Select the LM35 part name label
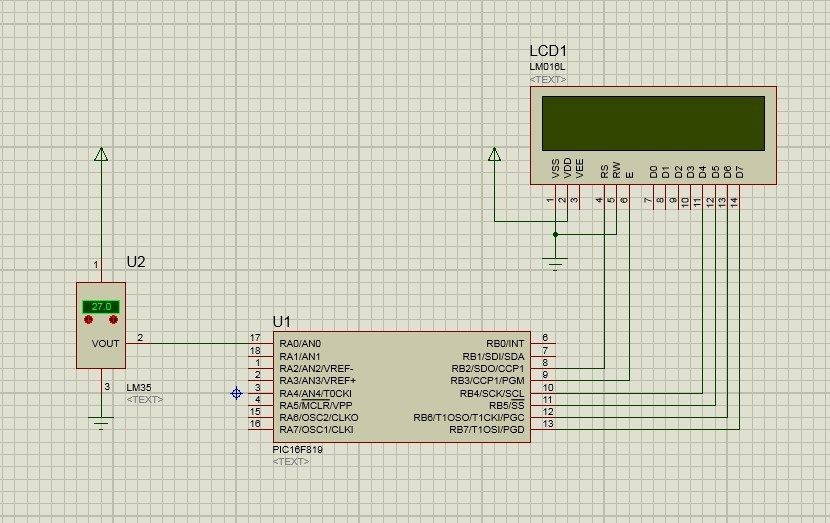The width and height of the screenshot is (830, 523). pyautogui.click(x=139, y=387)
